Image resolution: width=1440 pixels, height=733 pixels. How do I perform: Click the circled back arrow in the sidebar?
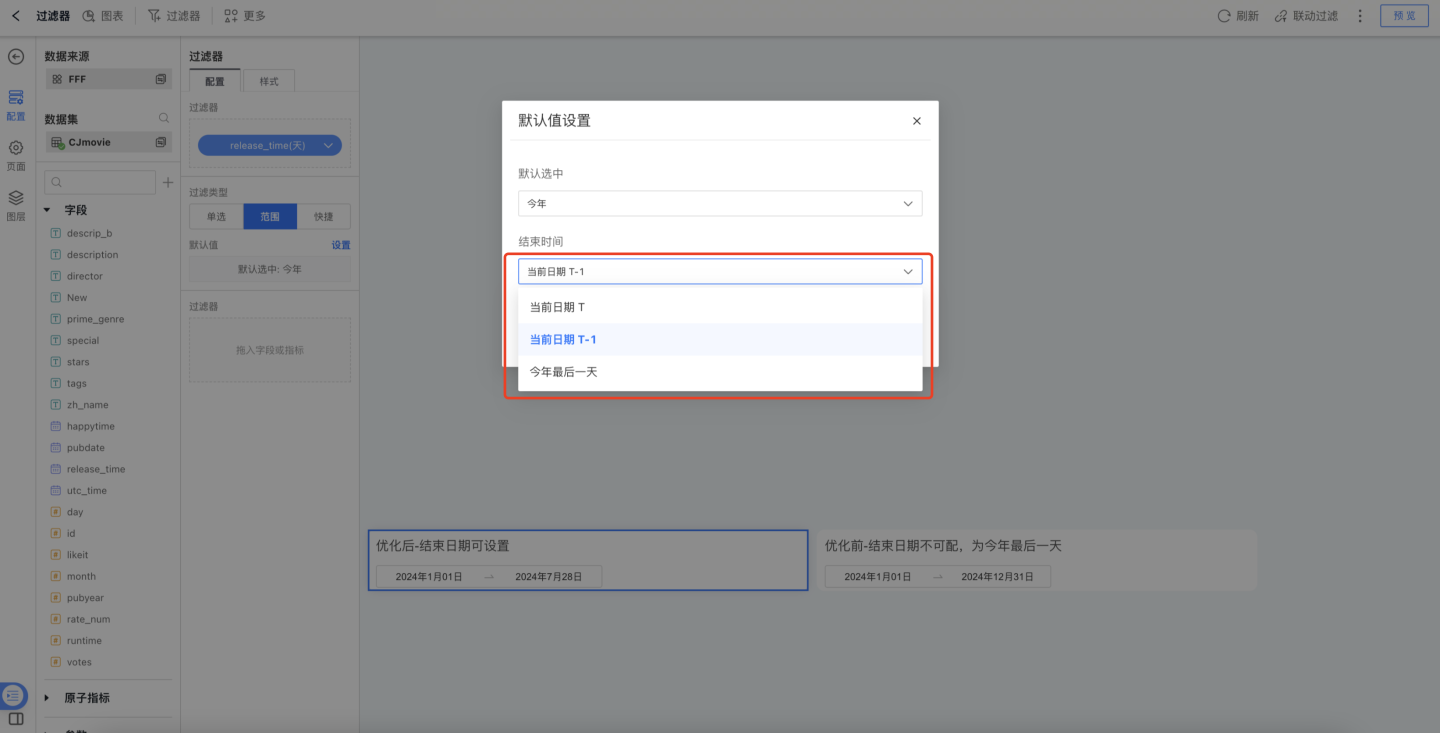point(16,57)
